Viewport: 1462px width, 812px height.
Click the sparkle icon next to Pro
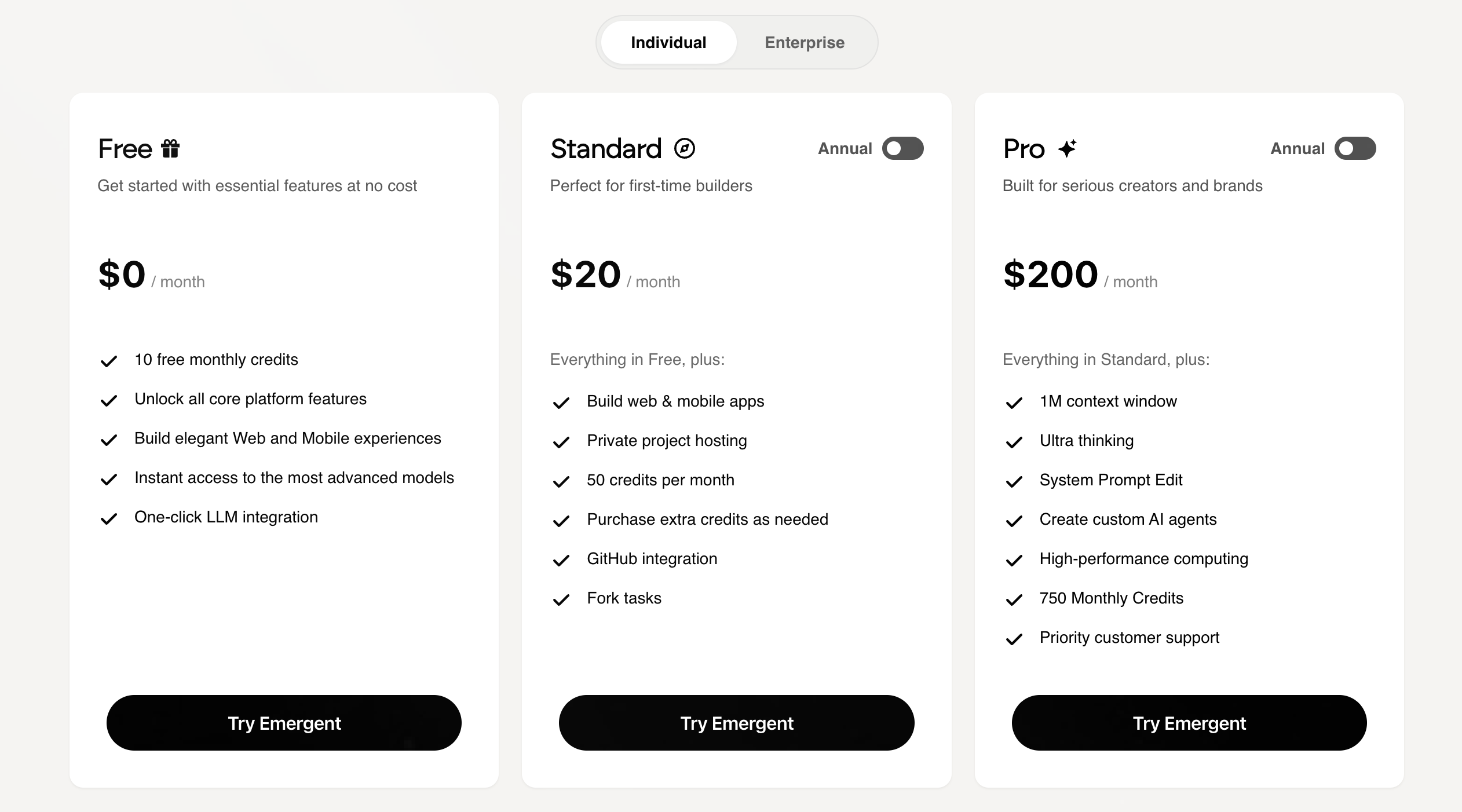point(1067,149)
